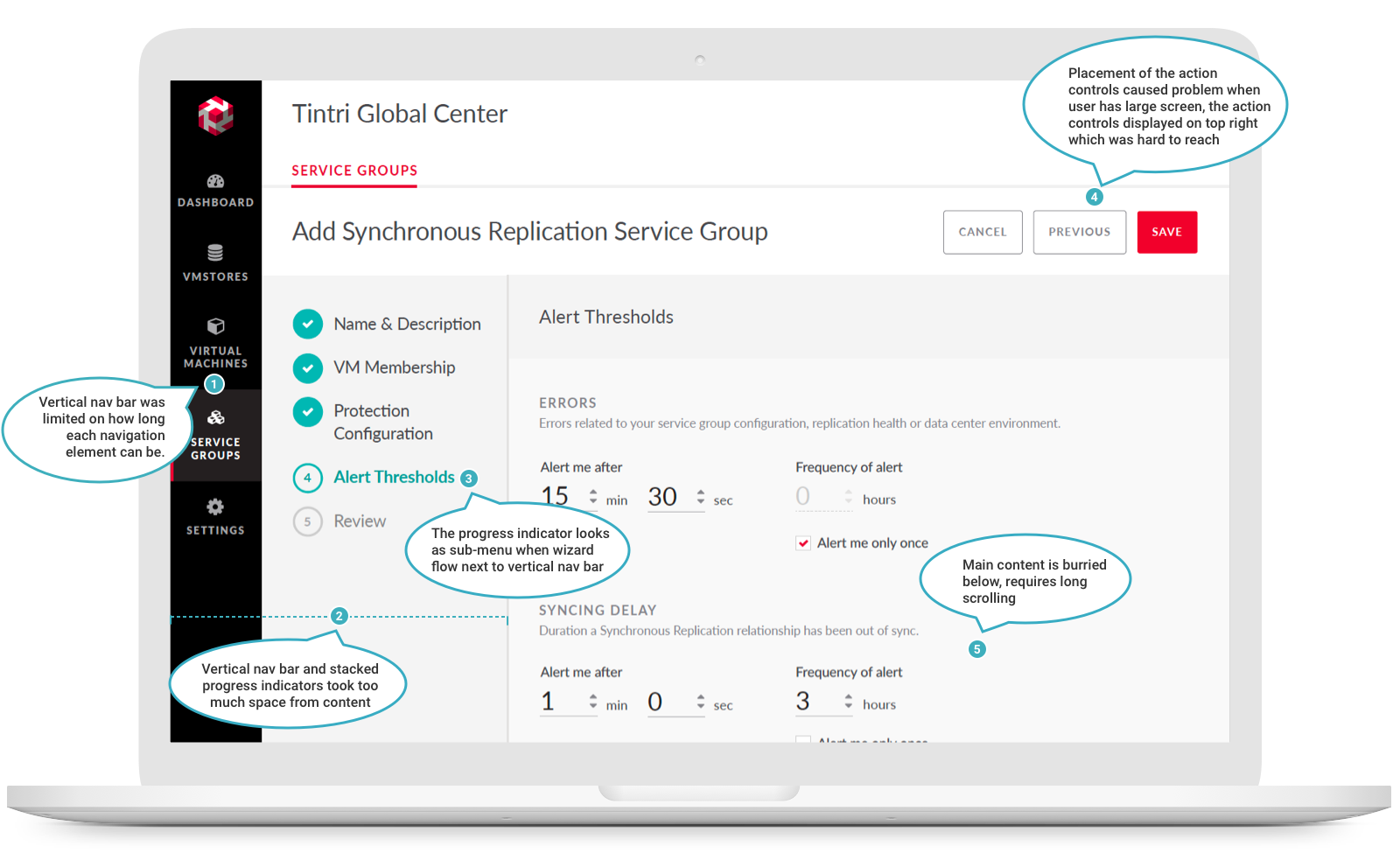Click the Previous button
This screenshot has height=860, width=1400.
pos(1079,232)
